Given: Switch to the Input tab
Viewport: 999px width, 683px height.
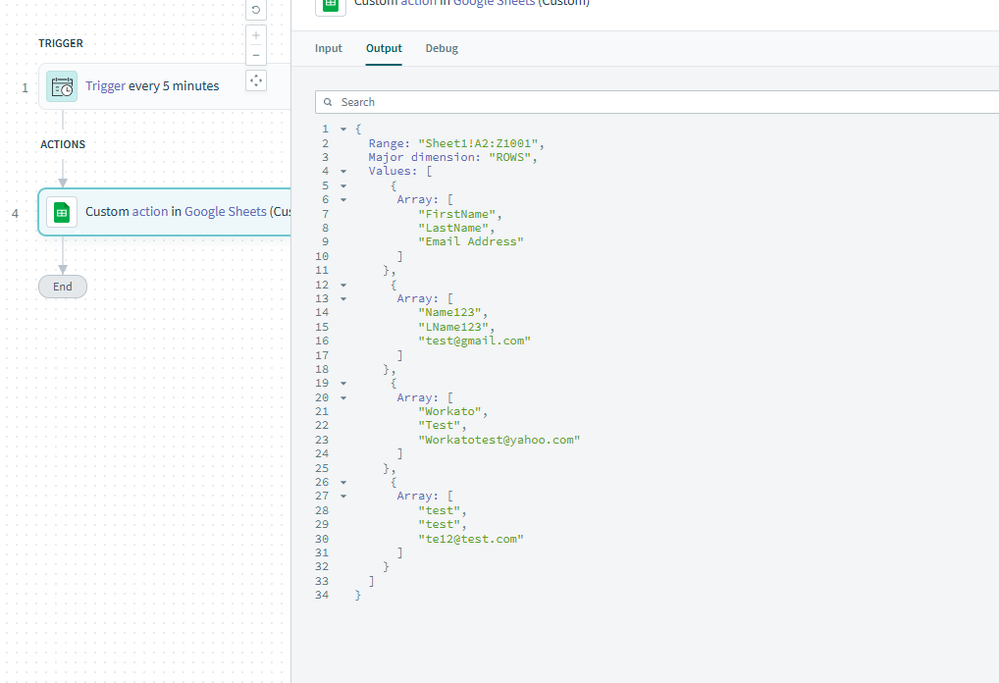Looking at the screenshot, I should pos(328,48).
